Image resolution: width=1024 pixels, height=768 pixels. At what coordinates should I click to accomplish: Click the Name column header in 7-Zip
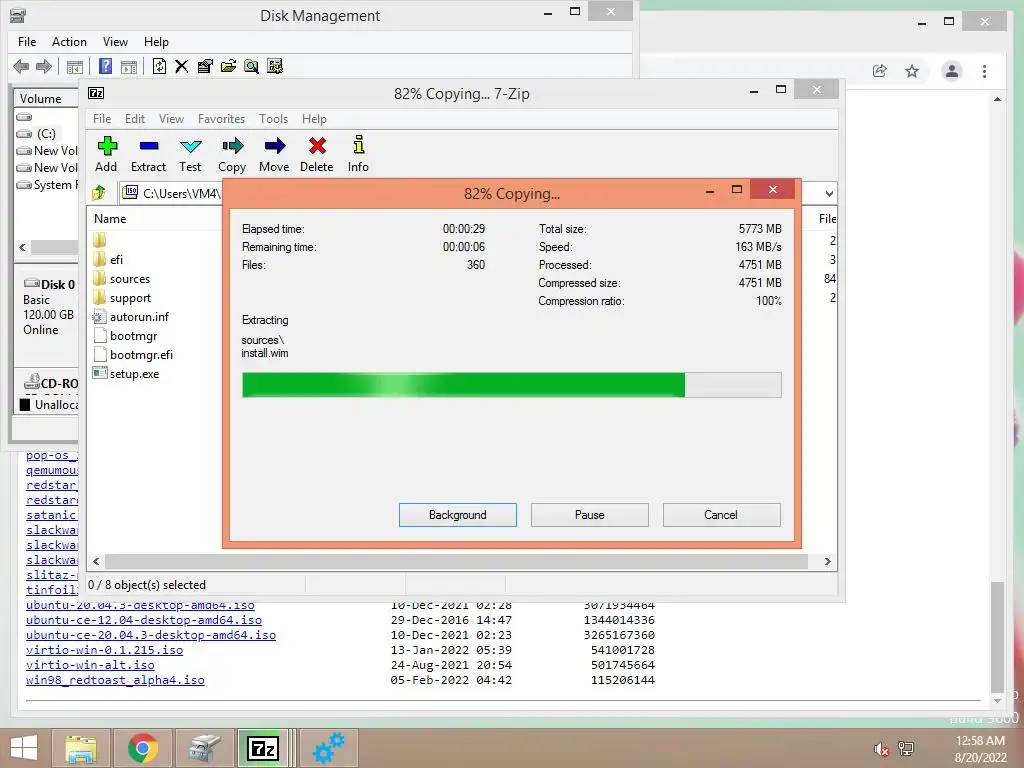coord(110,219)
